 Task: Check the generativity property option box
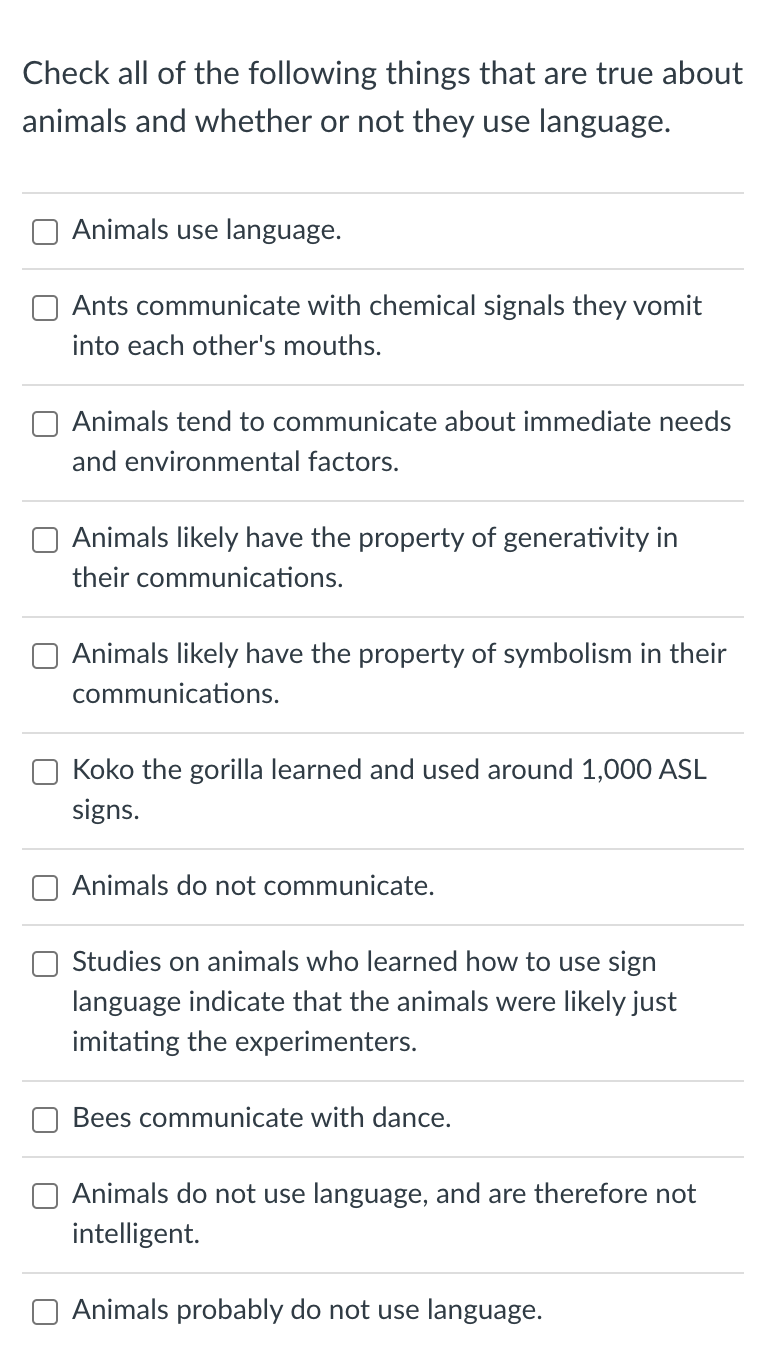pos(45,540)
